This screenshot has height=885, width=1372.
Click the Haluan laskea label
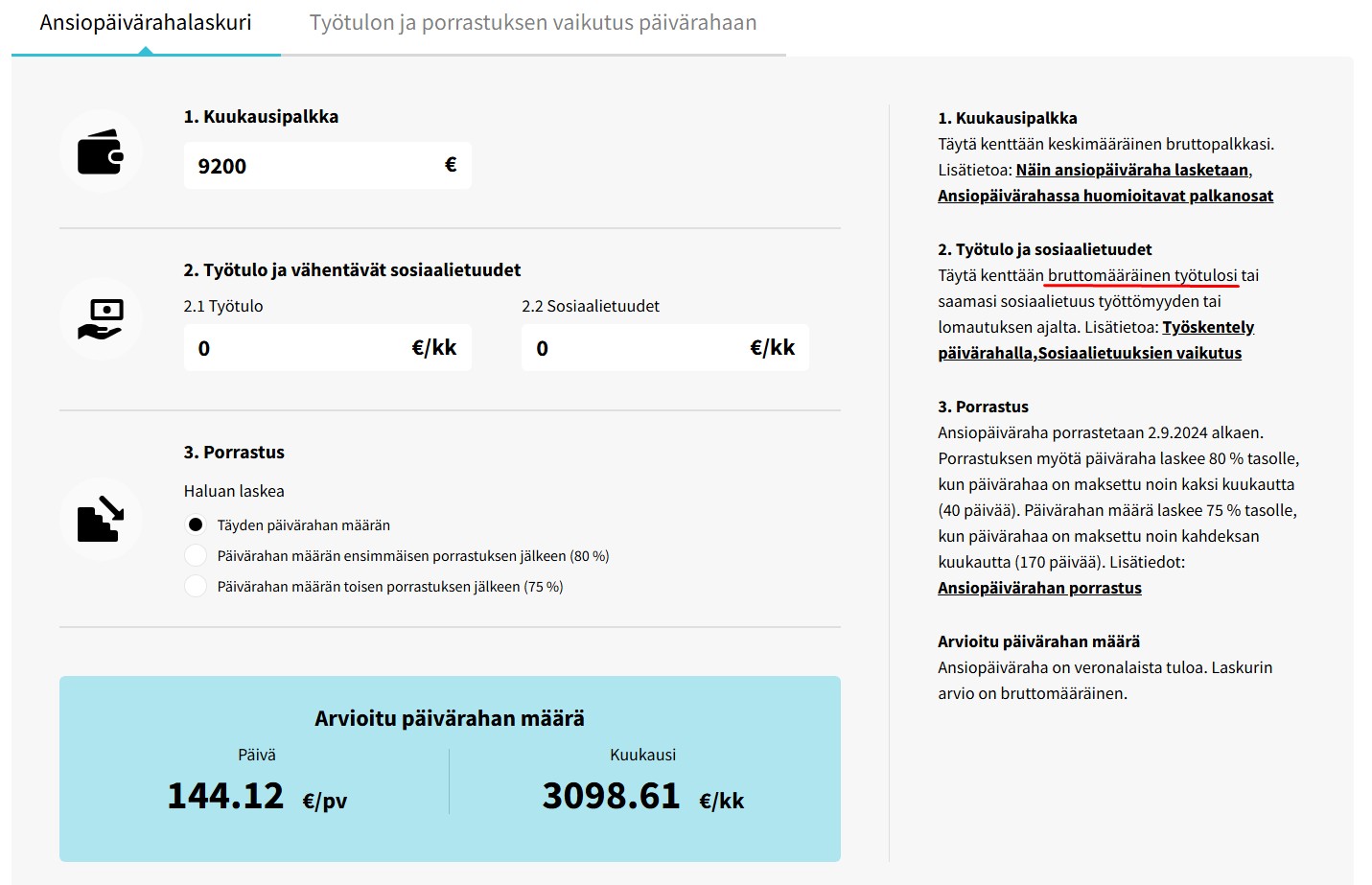pos(234,491)
